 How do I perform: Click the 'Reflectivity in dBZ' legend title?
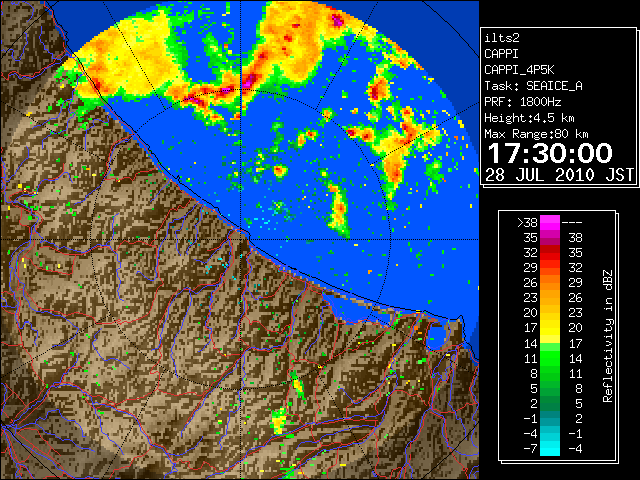(608, 336)
